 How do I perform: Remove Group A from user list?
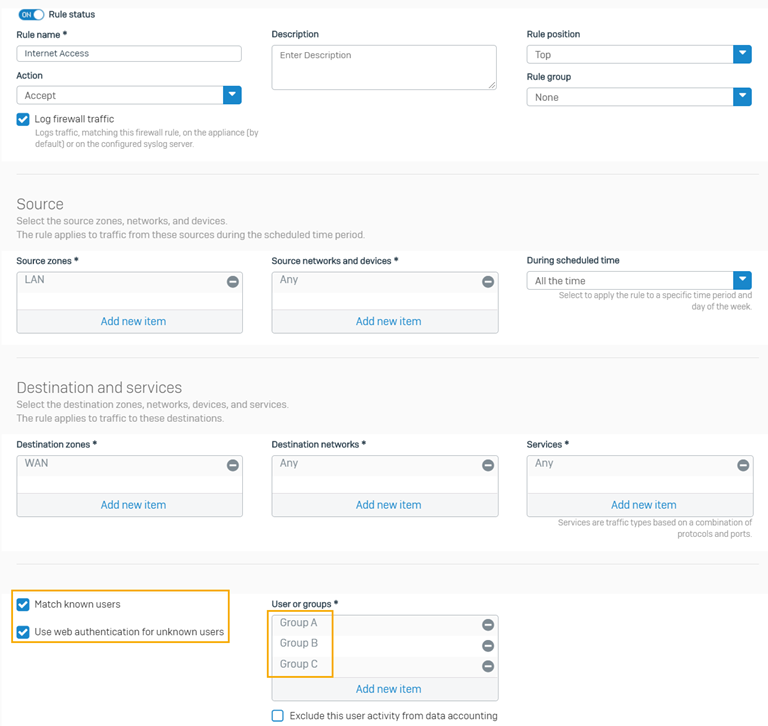click(x=488, y=625)
